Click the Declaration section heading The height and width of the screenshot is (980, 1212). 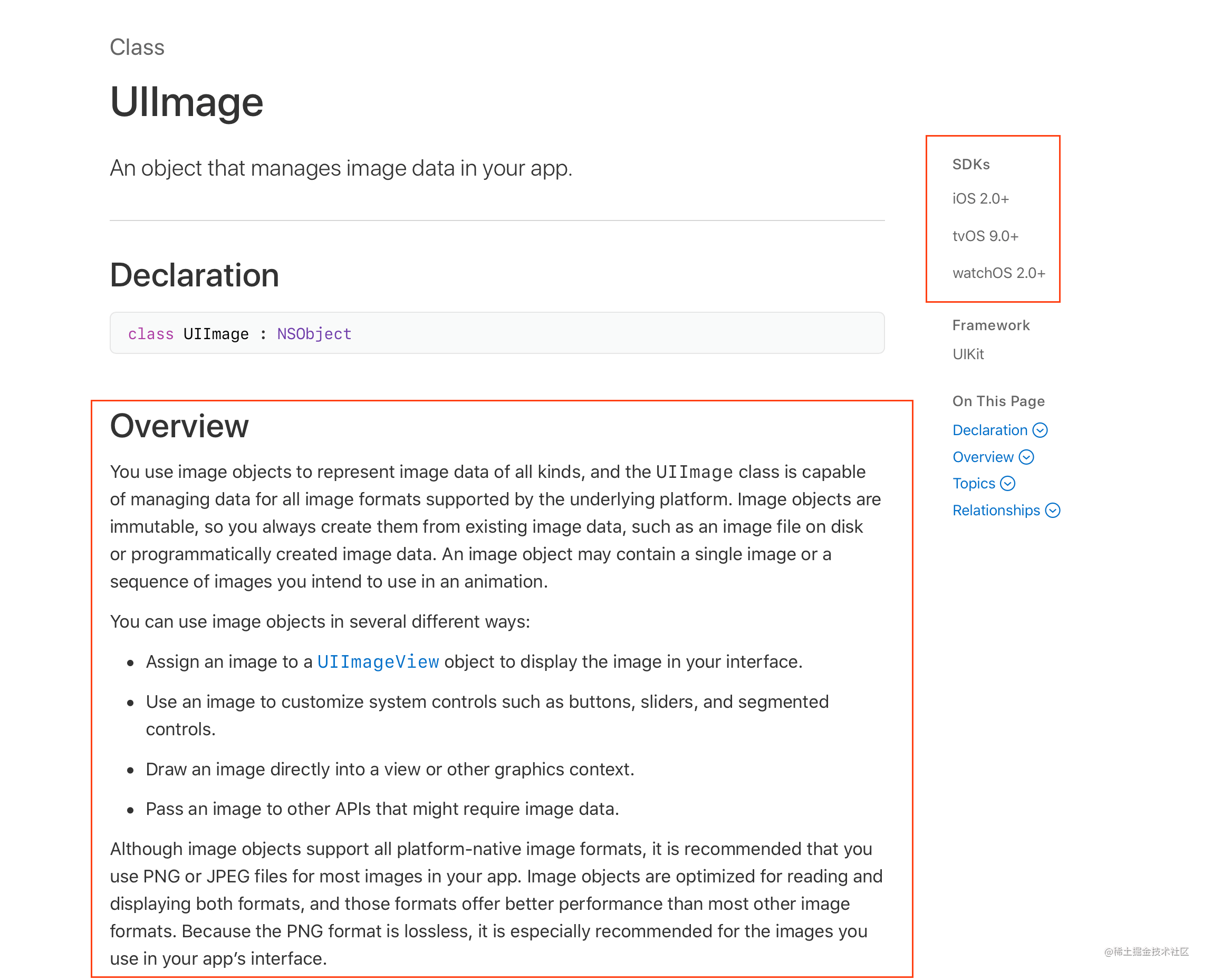click(x=194, y=275)
